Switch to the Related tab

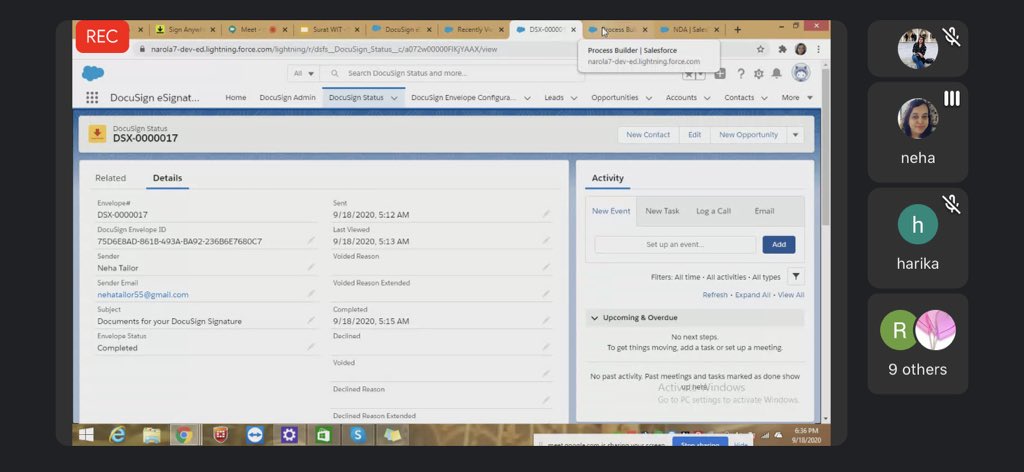click(x=110, y=178)
